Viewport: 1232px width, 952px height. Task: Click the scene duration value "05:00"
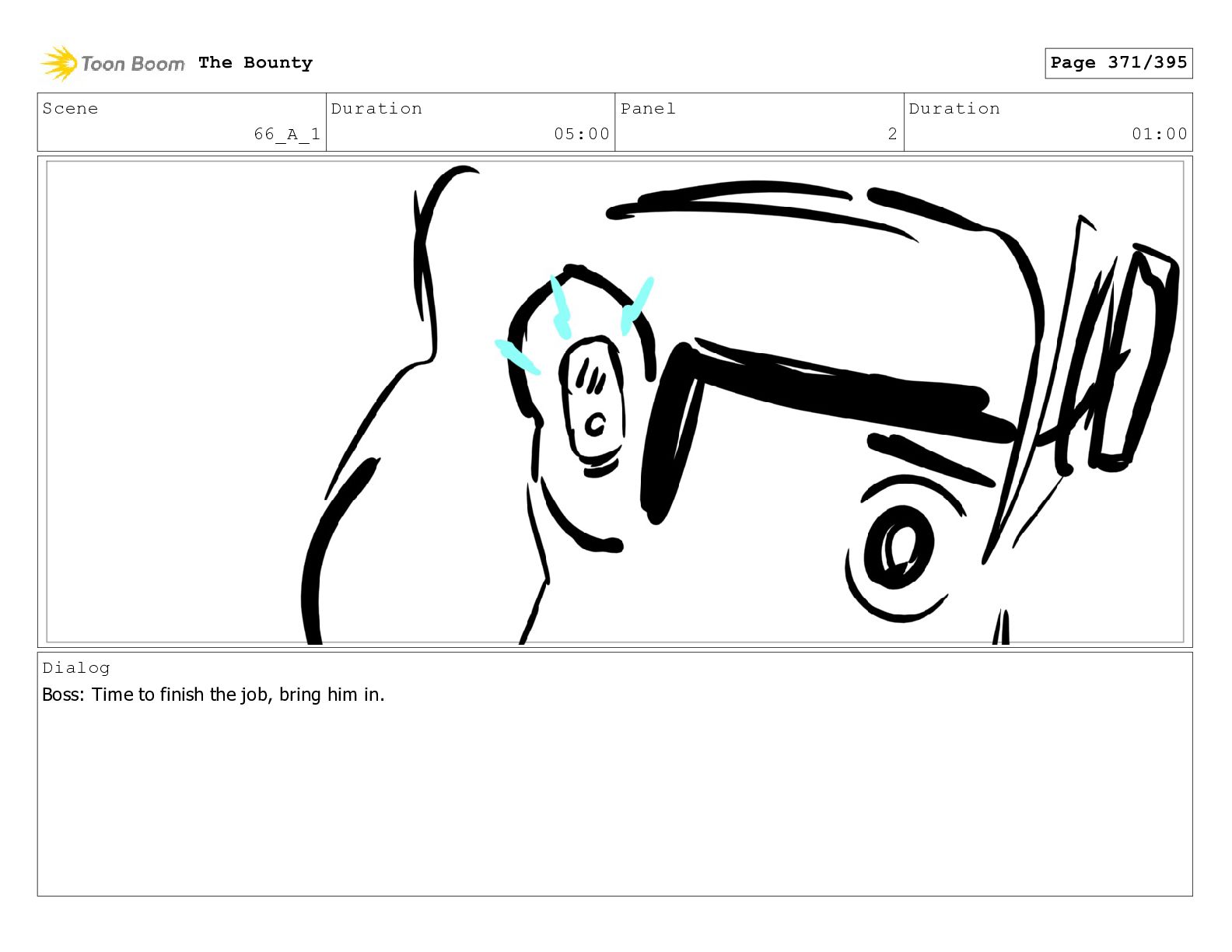582,134
